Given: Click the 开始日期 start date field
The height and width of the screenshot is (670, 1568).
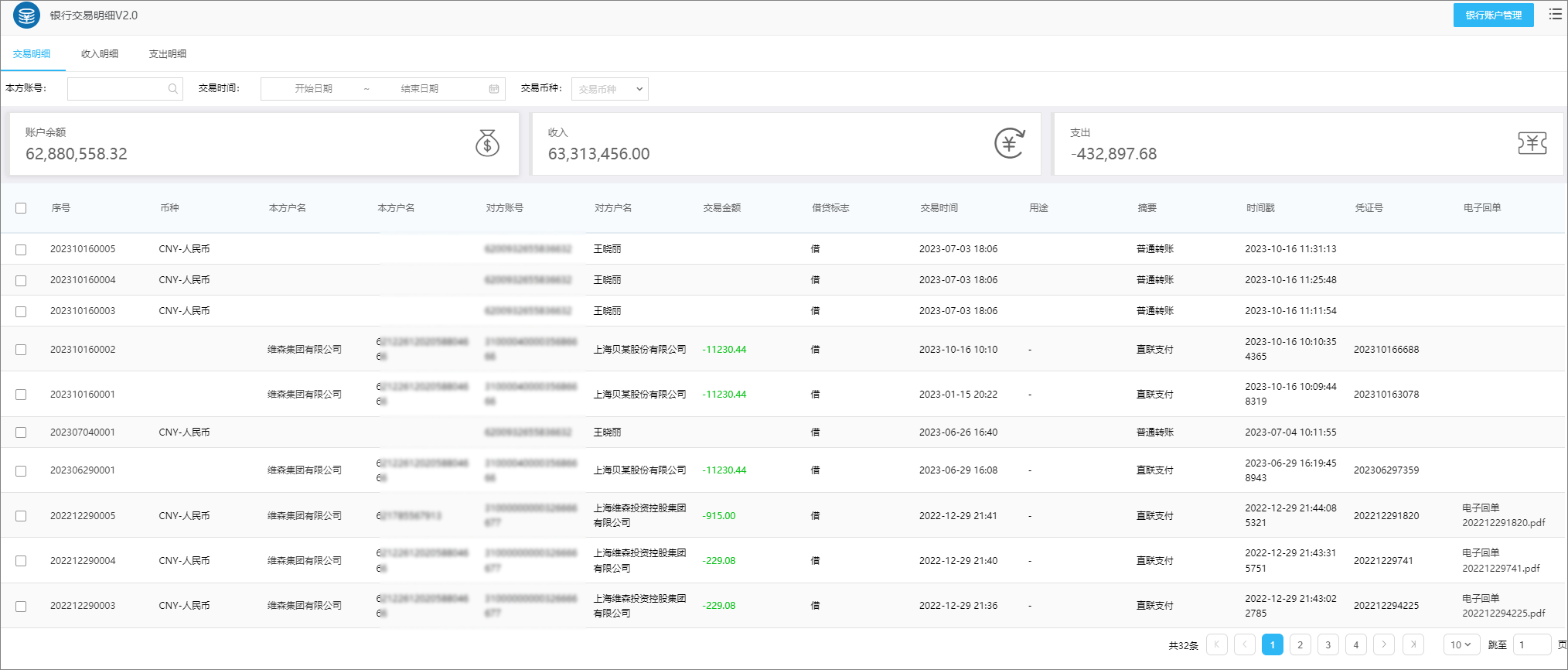Looking at the screenshot, I should (313, 89).
